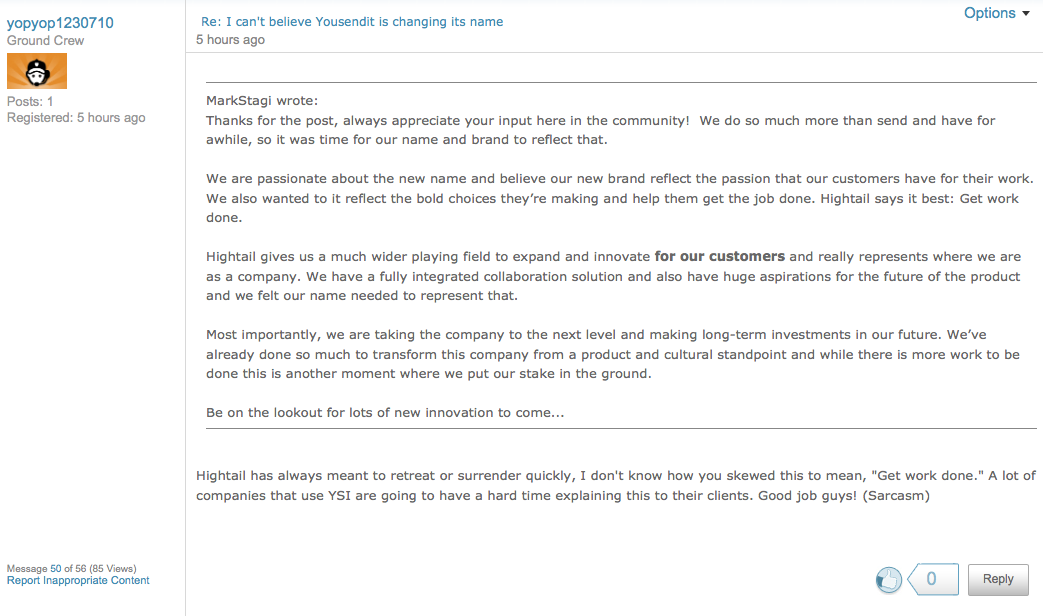Click the Options dropdown arrow

(x=1026, y=14)
